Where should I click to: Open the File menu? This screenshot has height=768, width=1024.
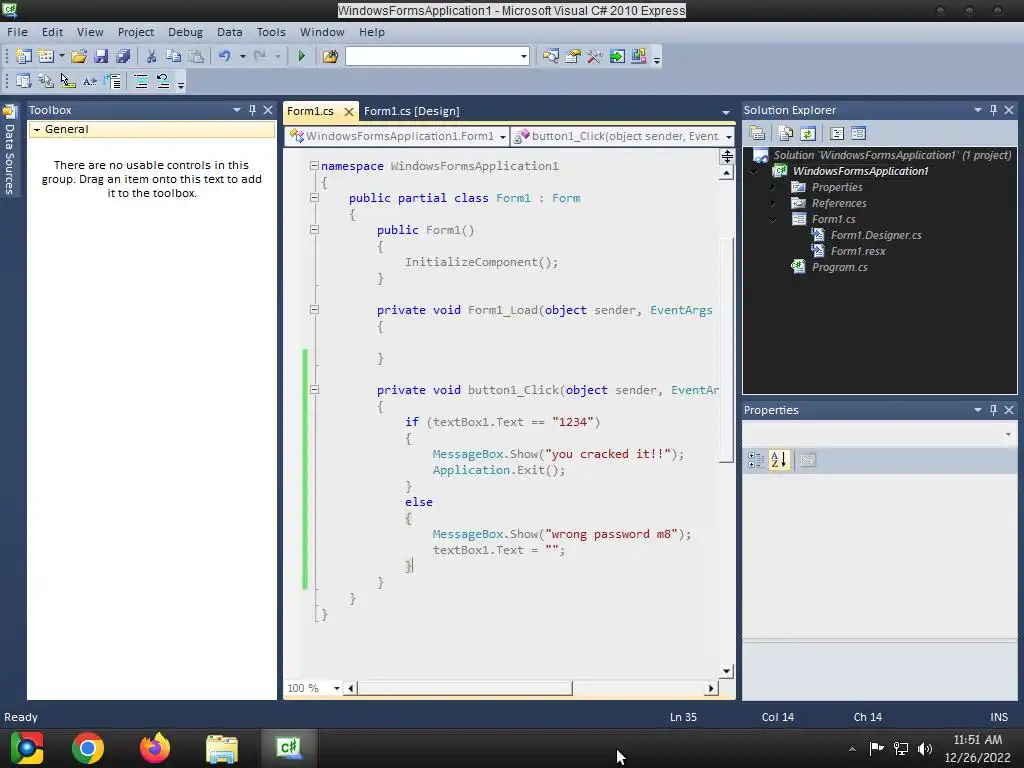click(x=17, y=32)
